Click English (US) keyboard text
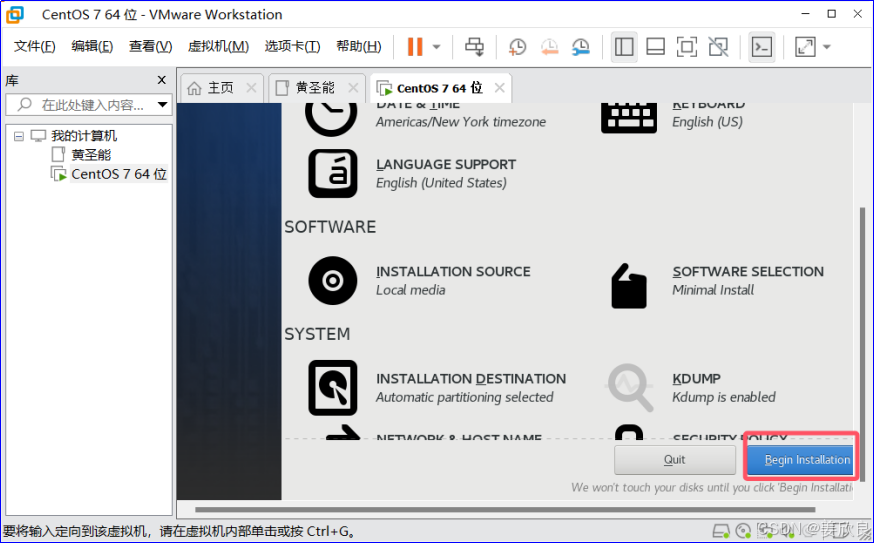The height and width of the screenshot is (544, 875). click(x=707, y=122)
